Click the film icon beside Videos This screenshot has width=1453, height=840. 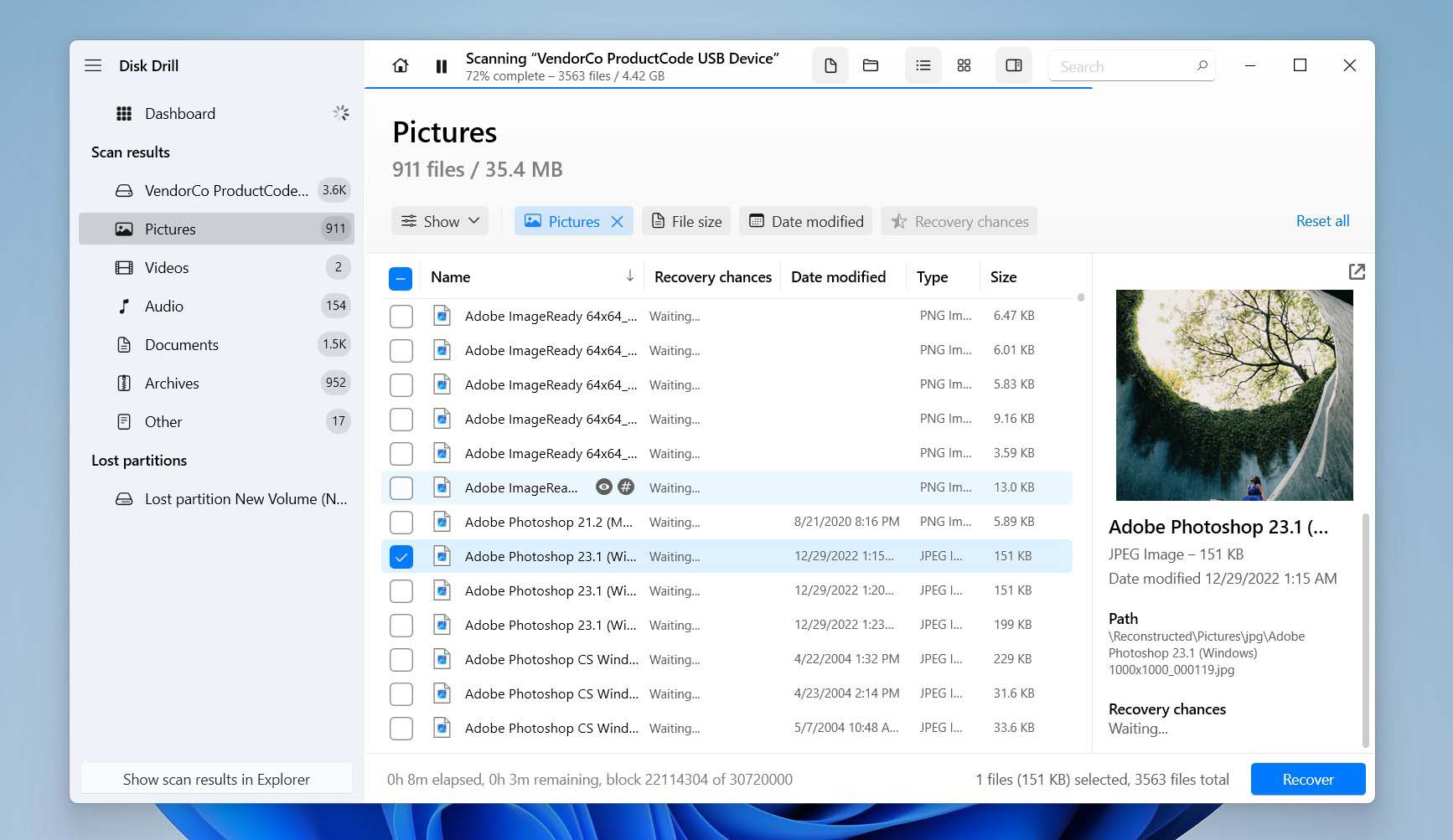[124, 267]
